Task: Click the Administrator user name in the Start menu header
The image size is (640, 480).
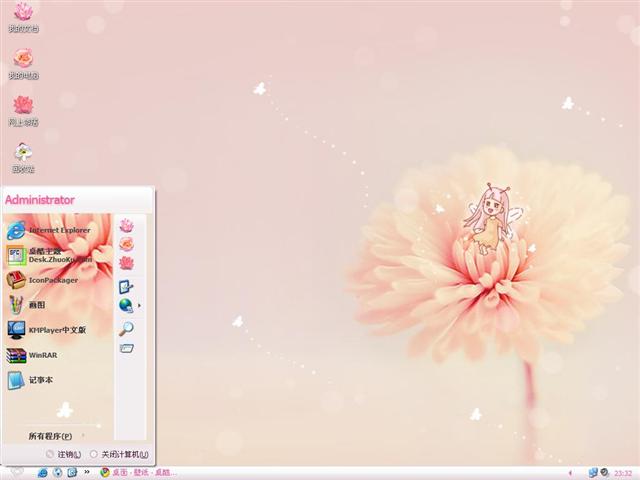Action: [x=40, y=200]
